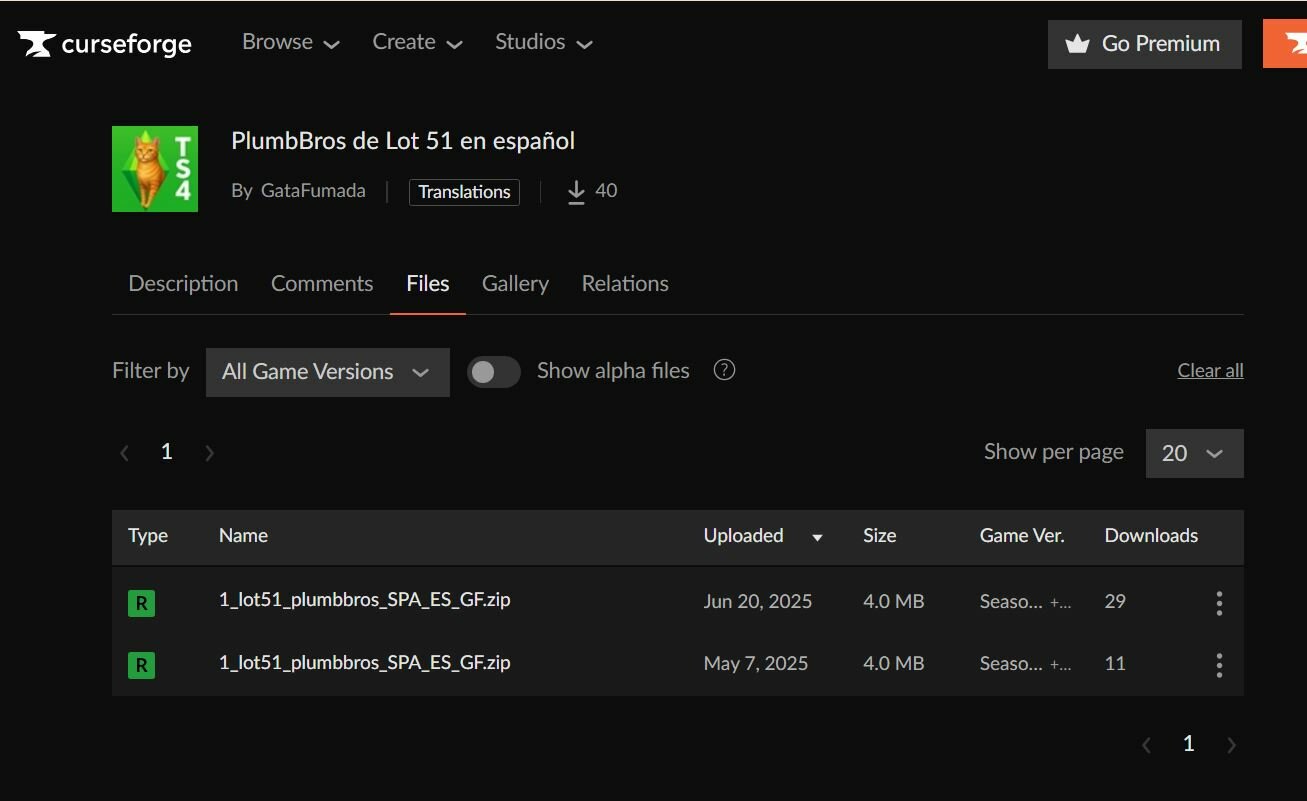Enable the Show alpha files toggle
1307x801 pixels.
point(494,372)
